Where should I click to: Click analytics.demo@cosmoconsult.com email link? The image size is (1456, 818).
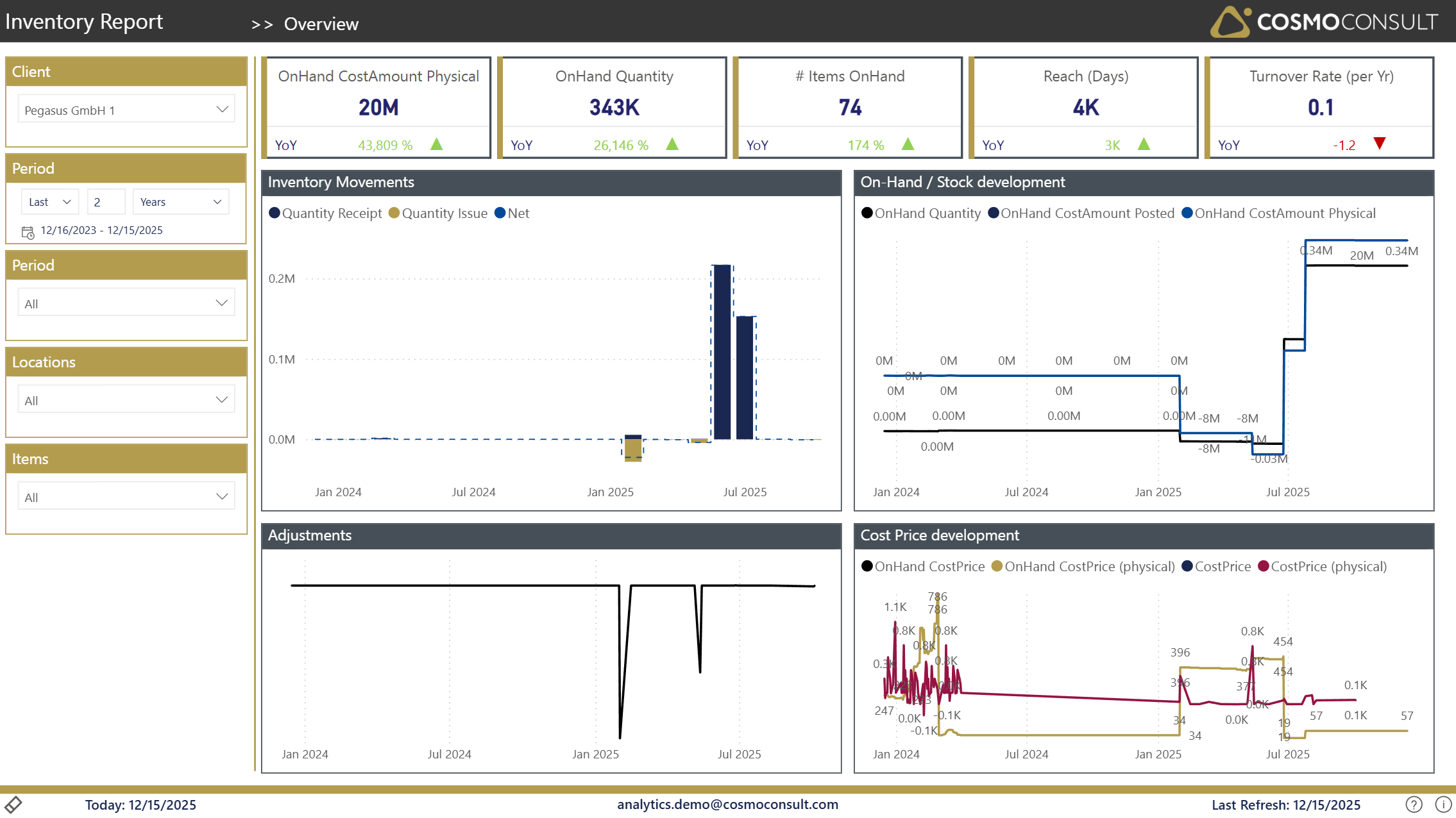point(727,804)
